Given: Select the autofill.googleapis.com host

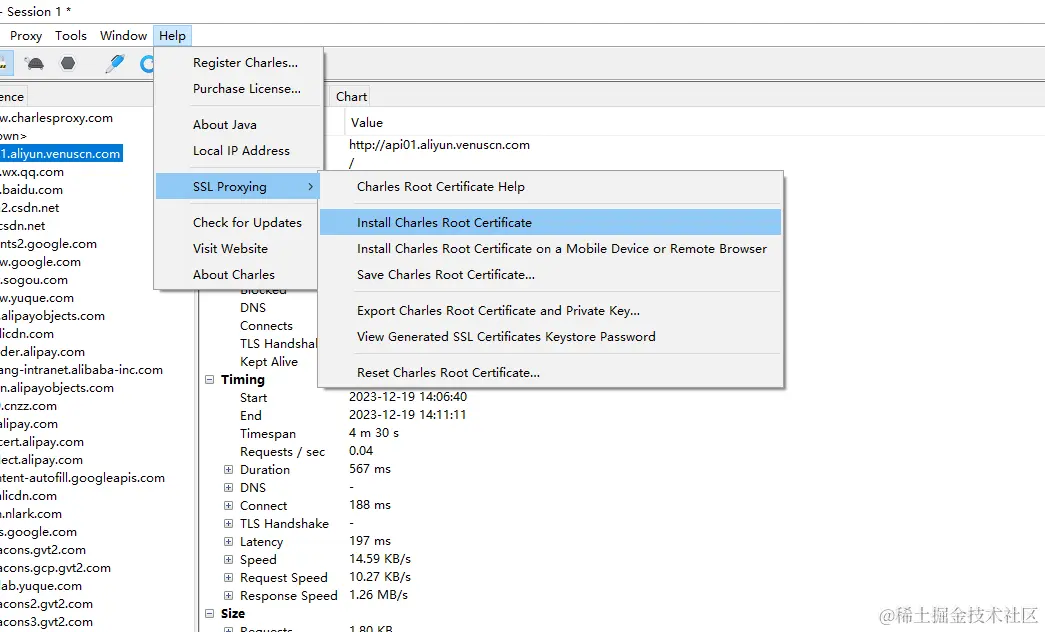Looking at the screenshot, I should [82, 478].
